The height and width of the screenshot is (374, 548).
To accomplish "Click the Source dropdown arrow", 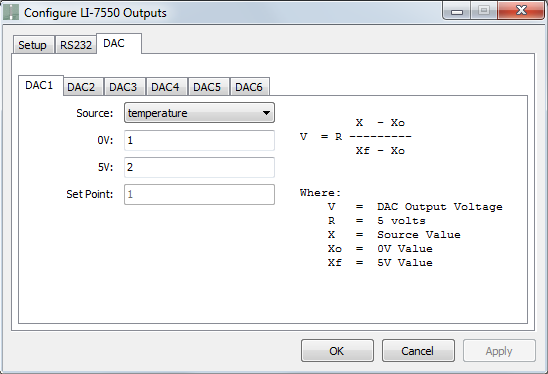I will point(266,113).
